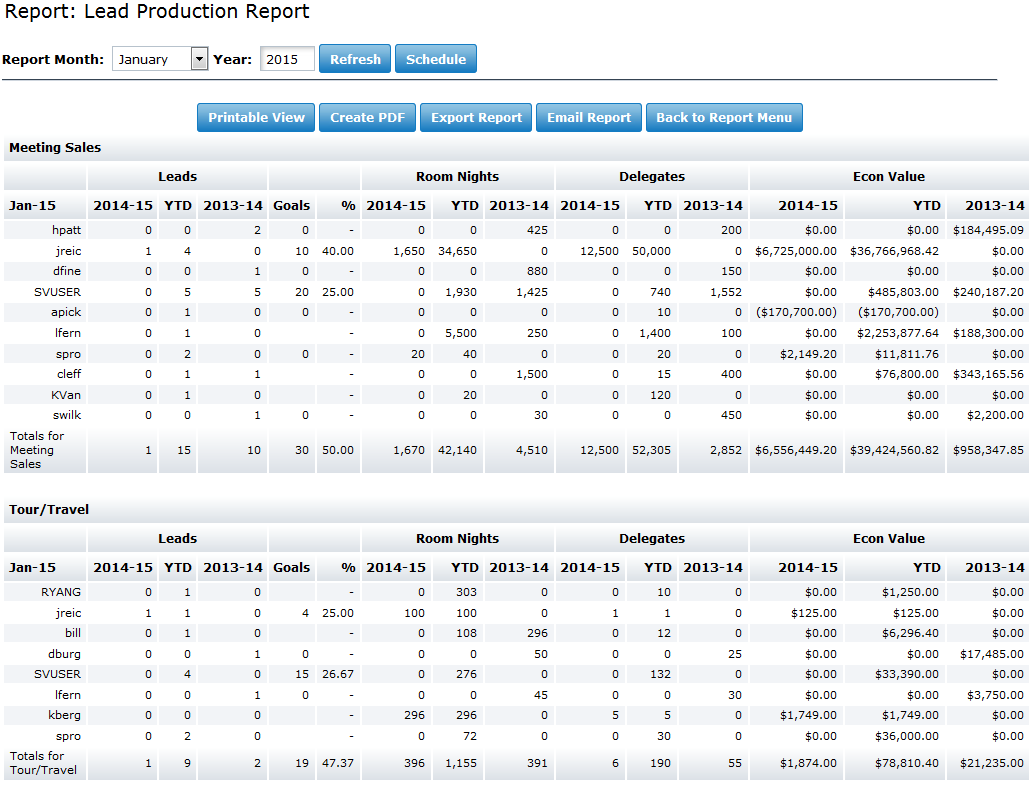
Task: Select the Report: Lead Production Report title
Action: tap(157, 11)
